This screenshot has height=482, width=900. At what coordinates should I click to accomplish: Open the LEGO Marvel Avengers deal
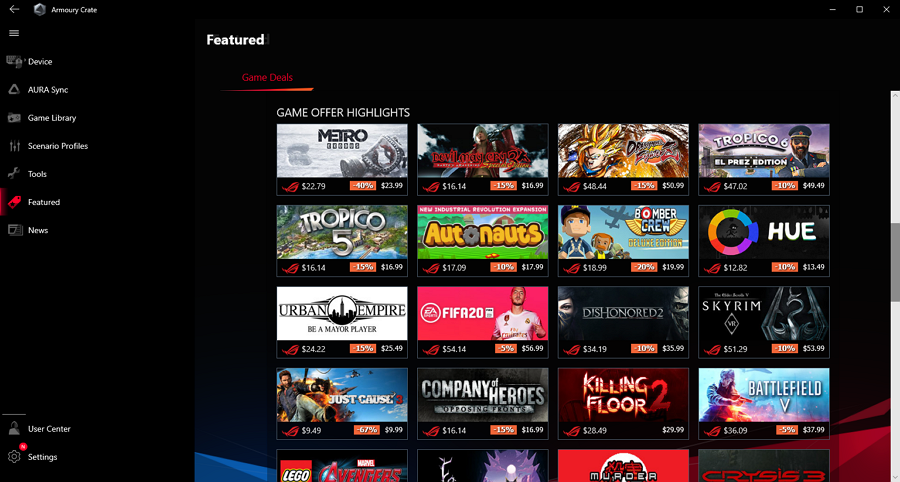[x=342, y=466]
